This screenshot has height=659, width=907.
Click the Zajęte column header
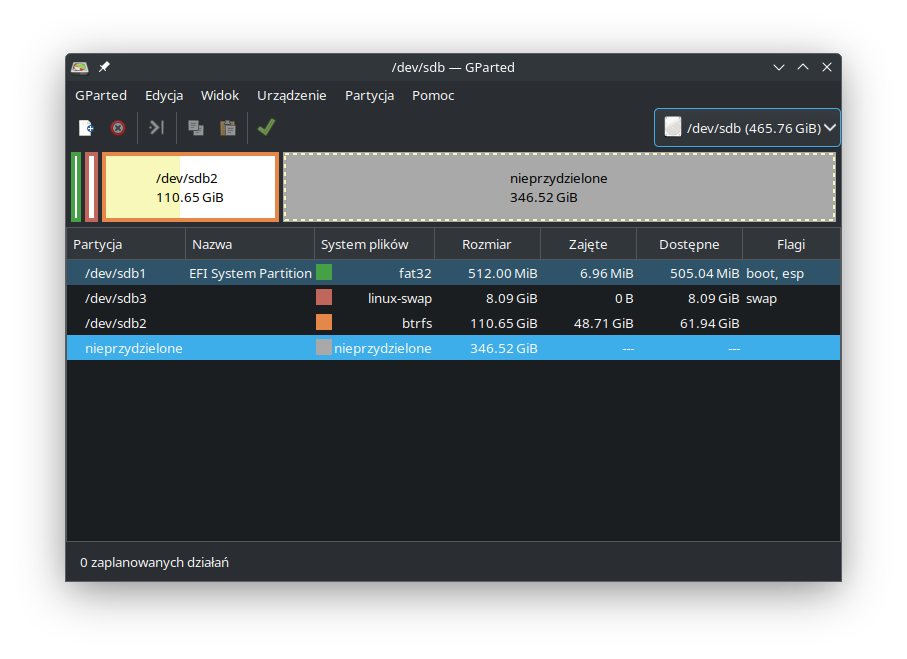click(x=588, y=244)
